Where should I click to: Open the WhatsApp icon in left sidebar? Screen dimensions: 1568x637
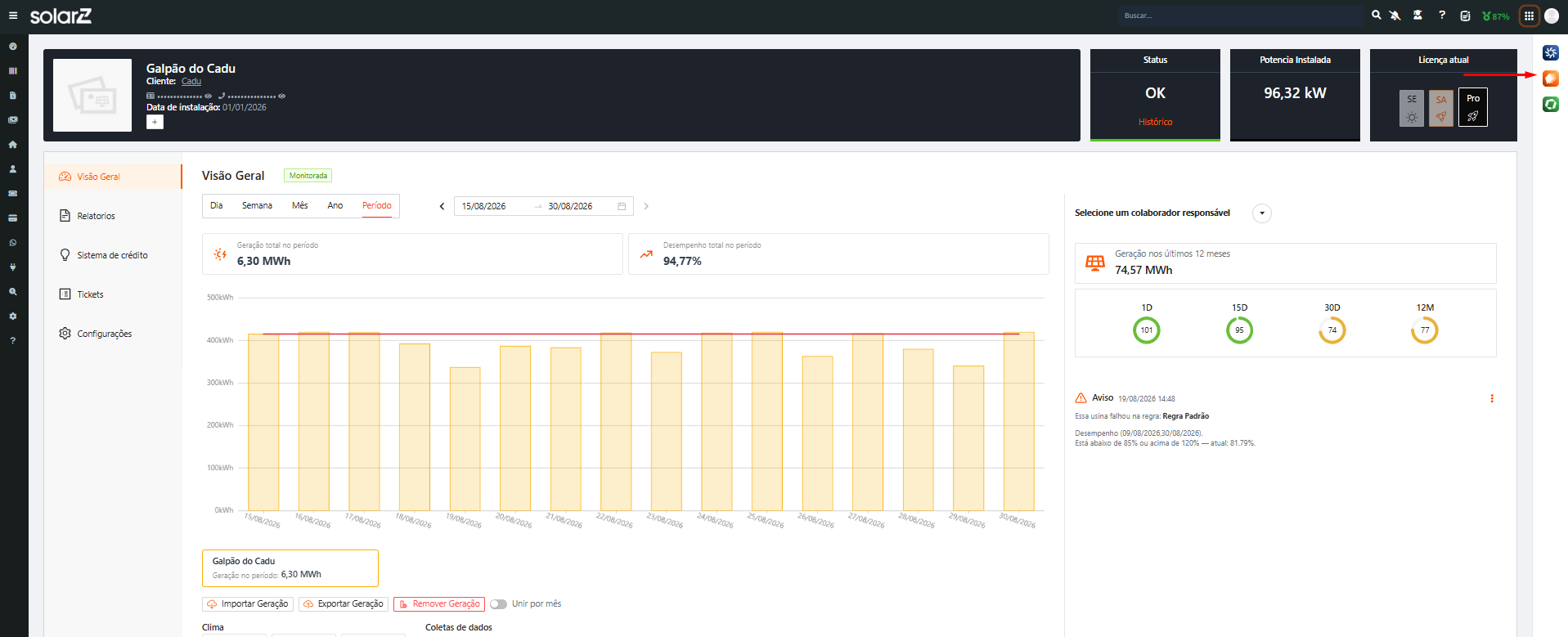click(12, 243)
